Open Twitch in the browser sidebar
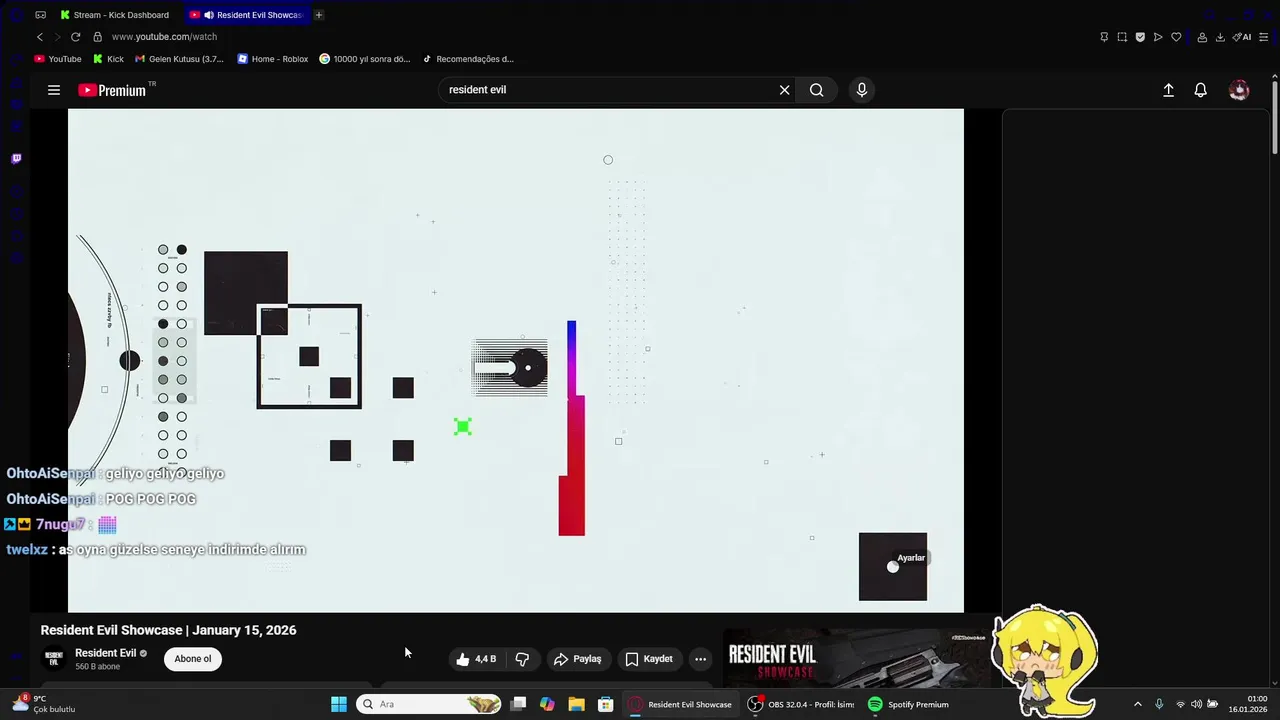Image resolution: width=1280 pixels, height=720 pixels. (16, 158)
